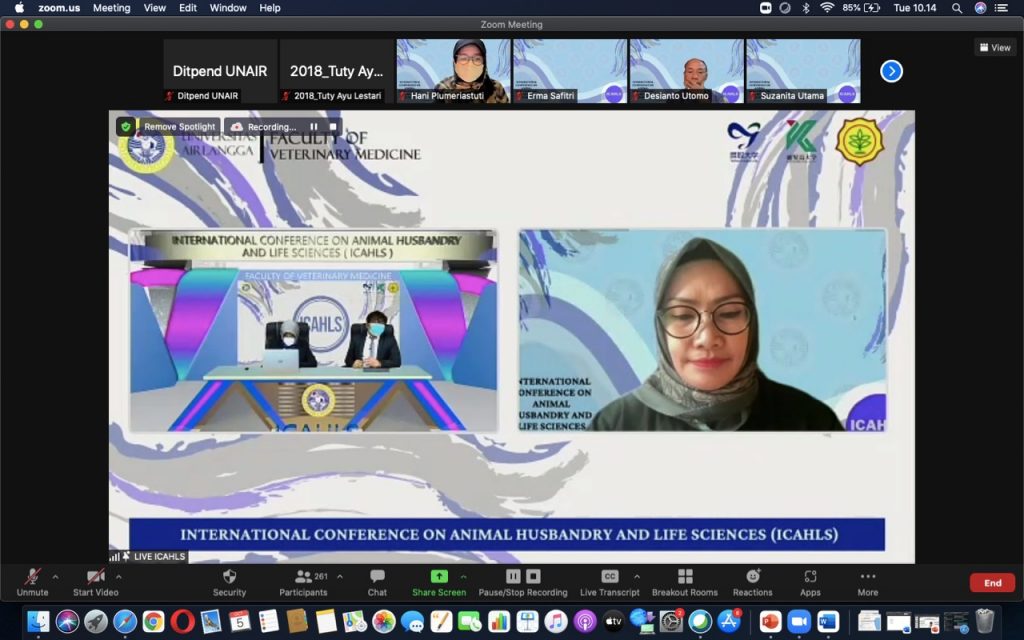Click the red End button

[992, 583]
